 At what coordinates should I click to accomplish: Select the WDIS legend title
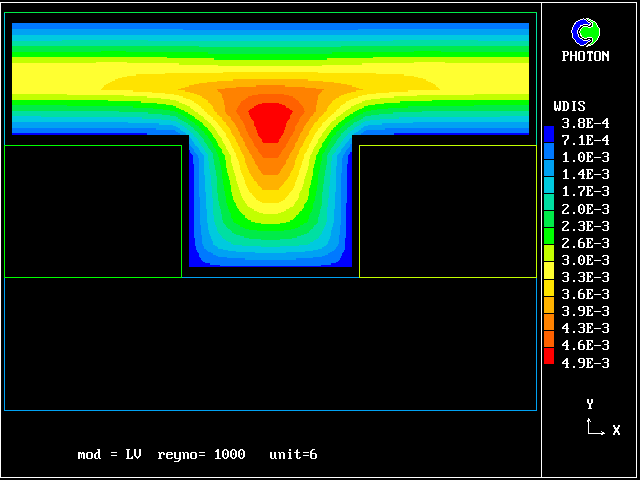(x=569, y=106)
